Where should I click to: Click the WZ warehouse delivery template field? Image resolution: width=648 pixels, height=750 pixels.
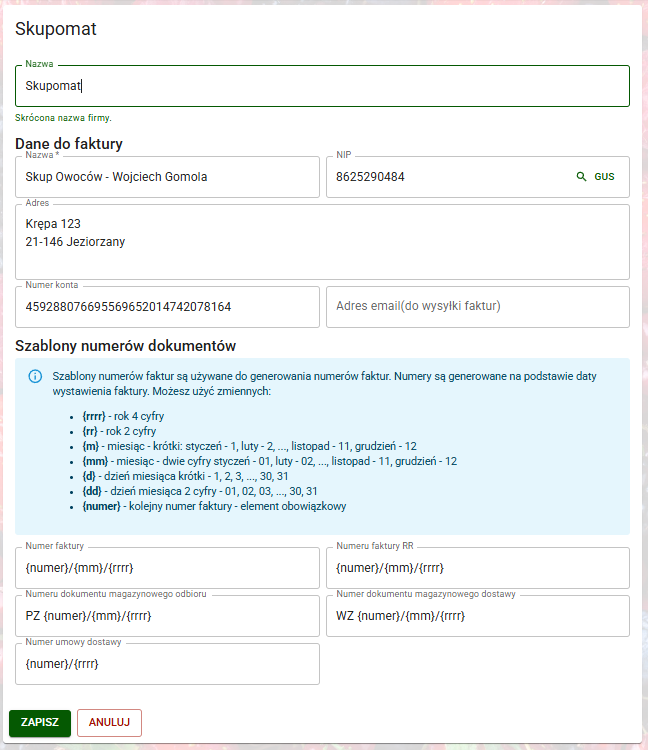click(478, 616)
